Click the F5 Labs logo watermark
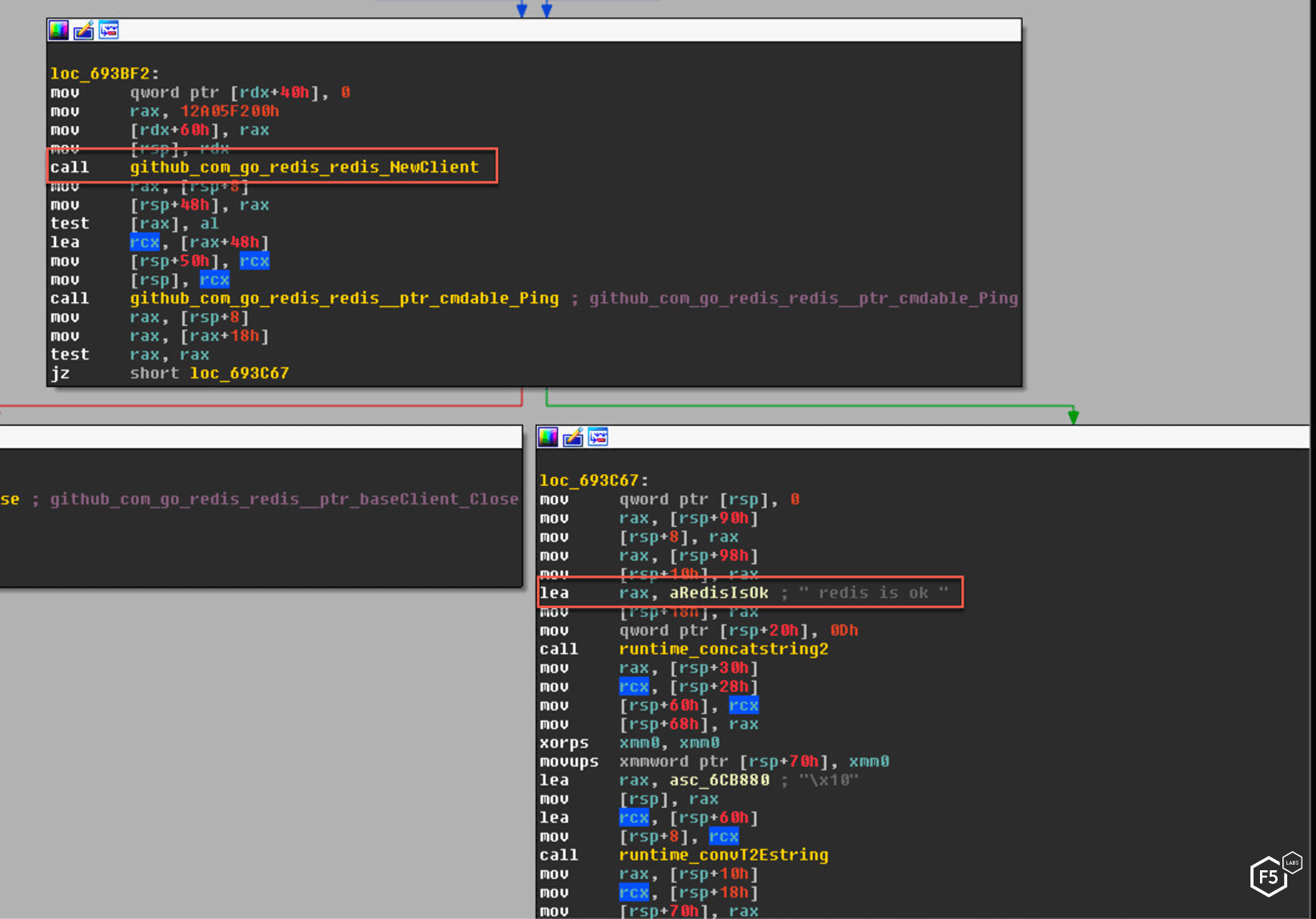This screenshot has width=1316, height=919. 1274,875
